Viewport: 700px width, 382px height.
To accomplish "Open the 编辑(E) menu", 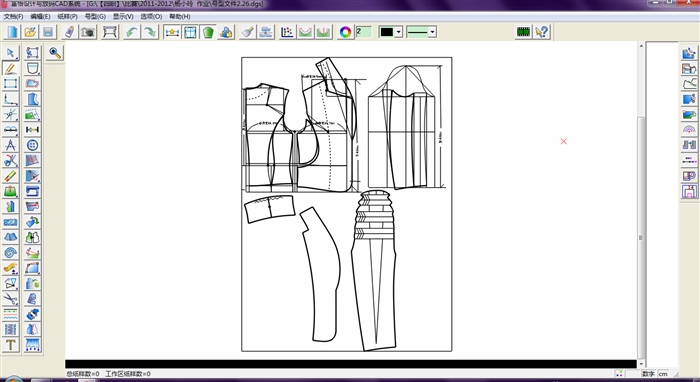I will point(40,17).
